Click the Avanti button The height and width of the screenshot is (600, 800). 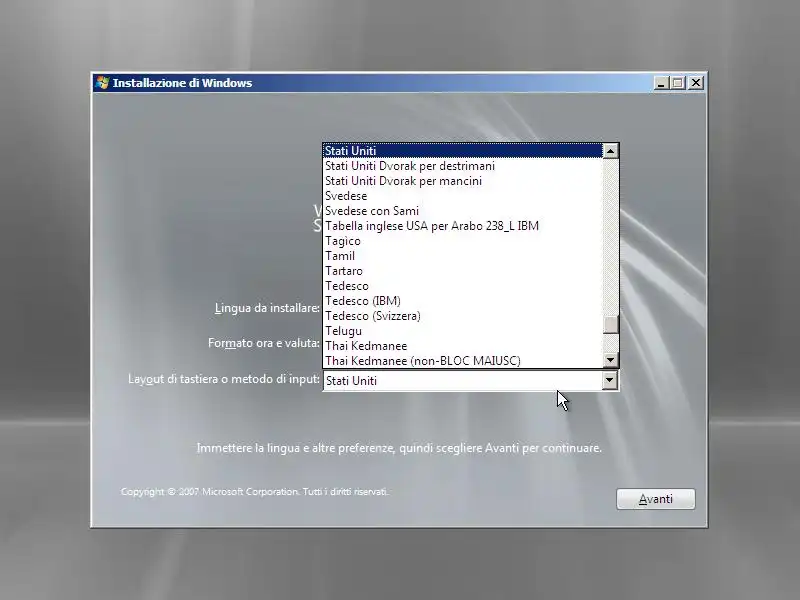pos(656,499)
